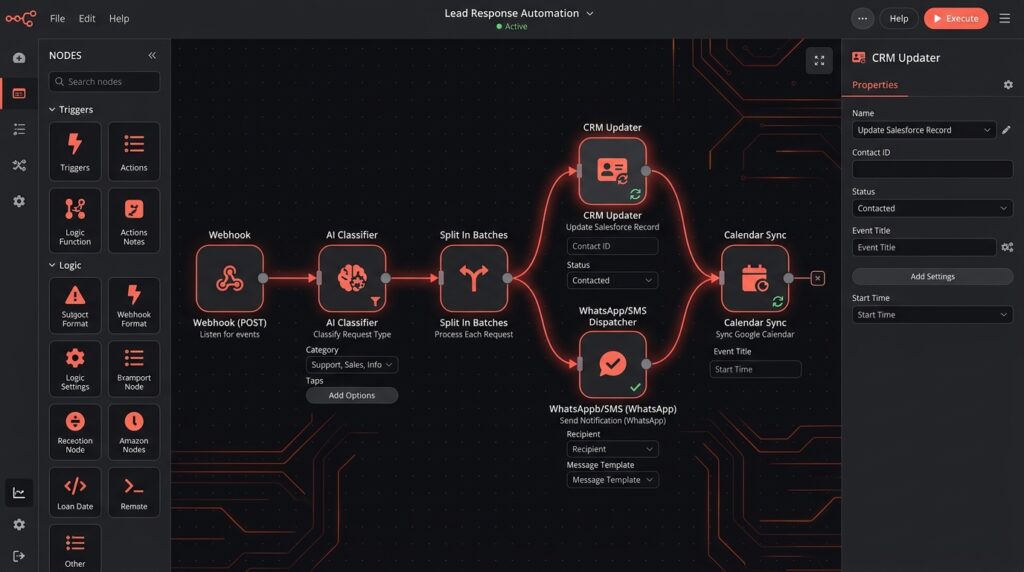1024x572 pixels.
Task: Open the cloud icon in left sidebar
Action: (x=19, y=58)
